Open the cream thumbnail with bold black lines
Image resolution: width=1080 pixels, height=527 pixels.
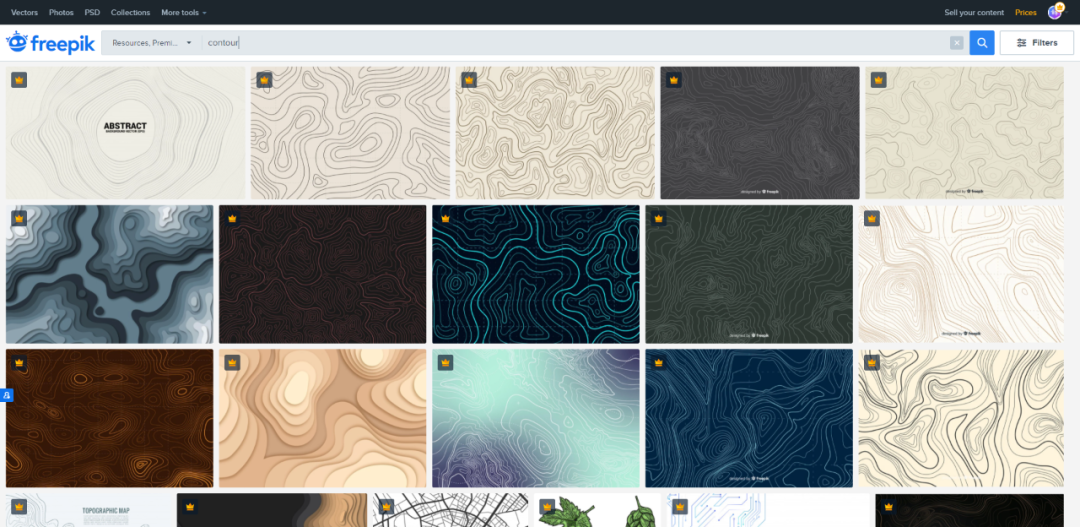pyautogui.click(x=961, y=418)
